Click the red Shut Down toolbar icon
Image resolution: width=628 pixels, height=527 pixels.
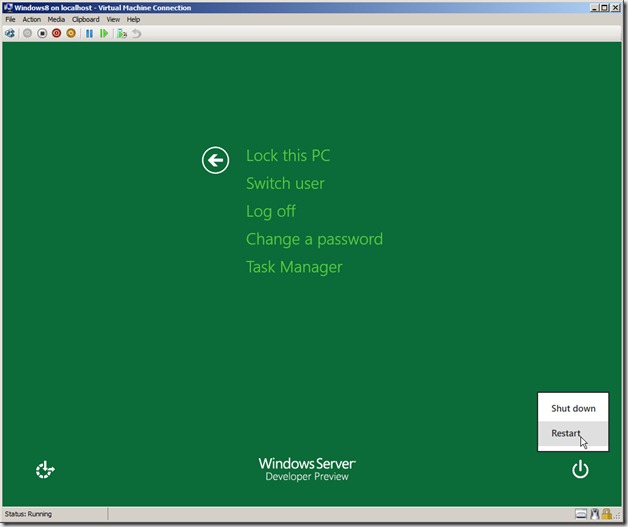point(56,34)
